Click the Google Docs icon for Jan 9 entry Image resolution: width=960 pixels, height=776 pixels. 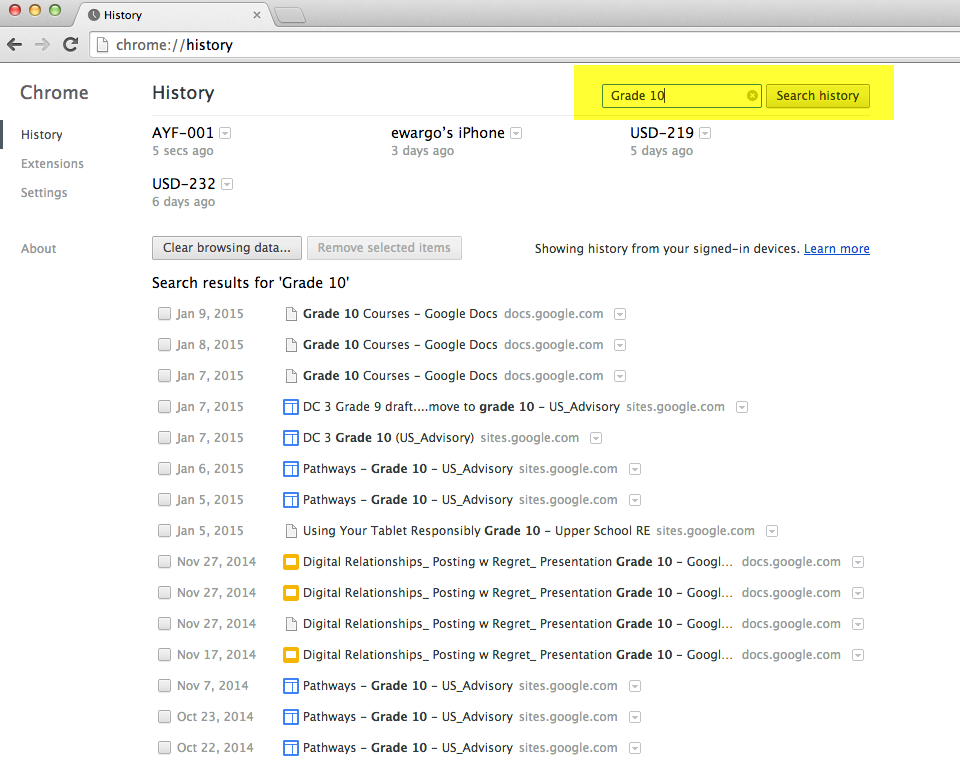point(291,314)
